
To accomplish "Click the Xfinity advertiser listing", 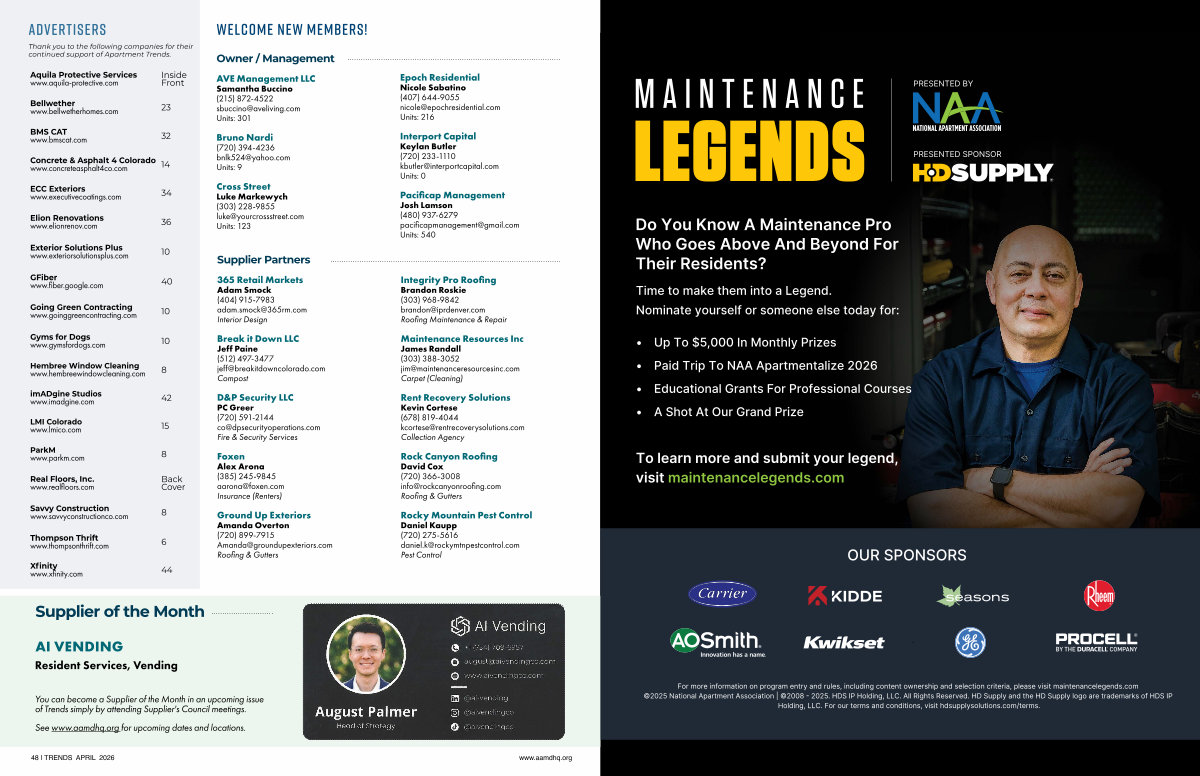I will coord(43,567).
